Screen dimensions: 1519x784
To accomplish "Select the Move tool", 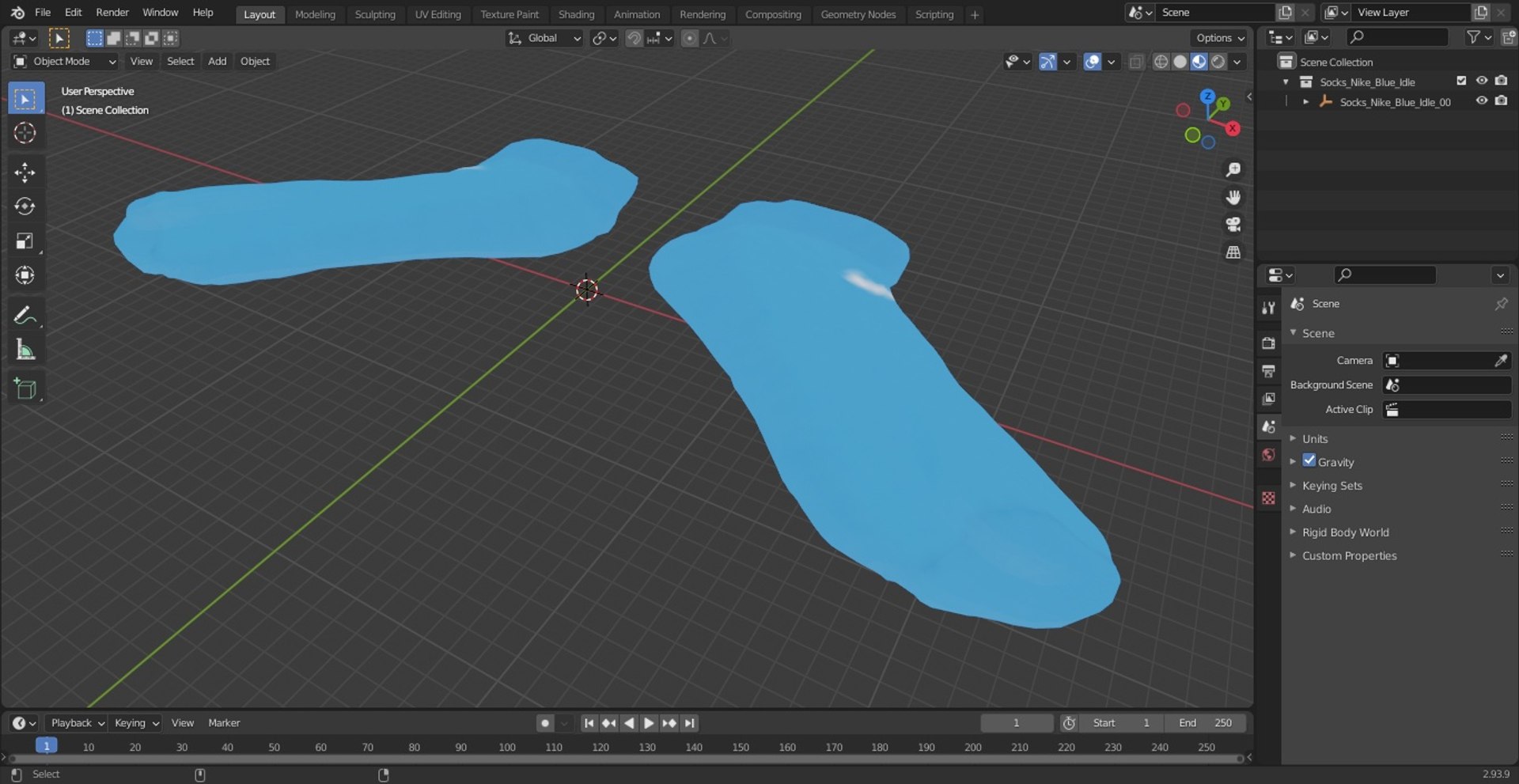I will [x=25, y=172].
